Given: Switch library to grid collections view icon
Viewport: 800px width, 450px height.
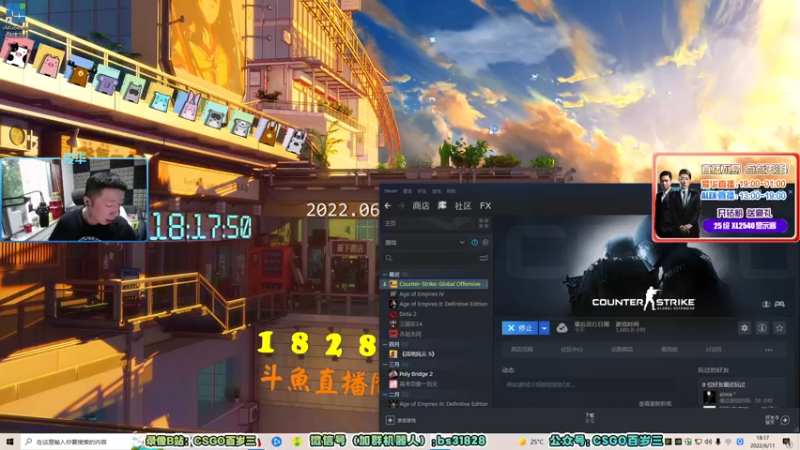Looking at the screenshot, I should pos(484,223).
